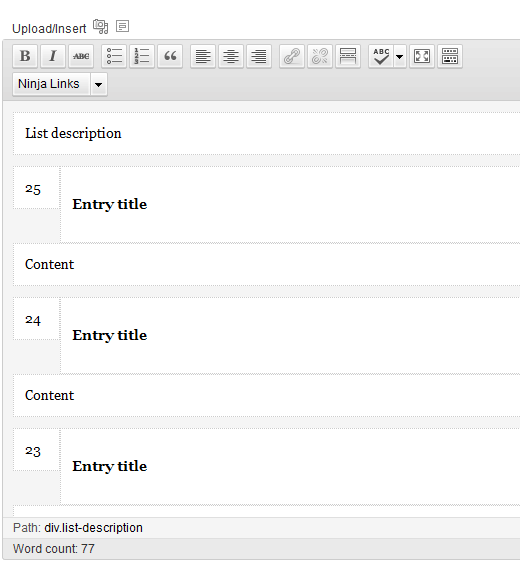Align text right
Viewport: 520px width, 563px height.
click(x=259, y=56)
